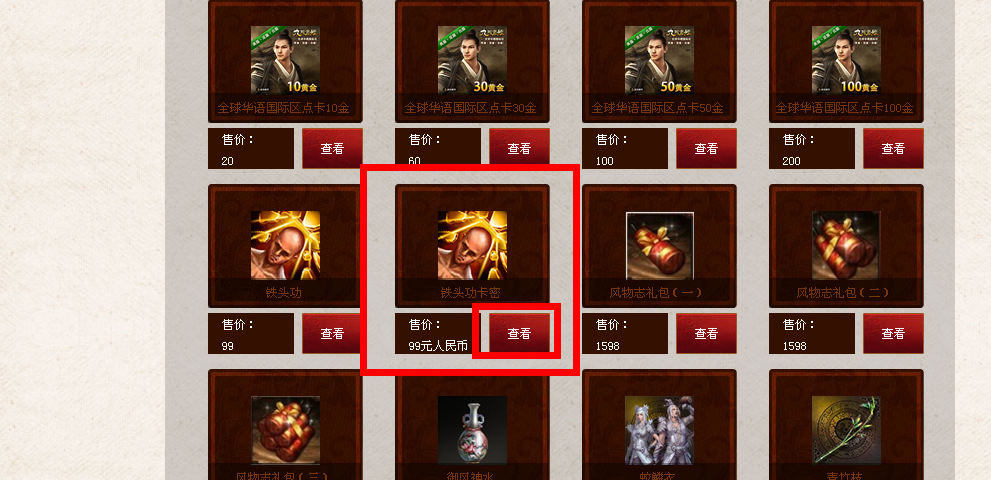Click the 100 gold point card image
This screenshot has width=991, height=480.
(846, 60)
